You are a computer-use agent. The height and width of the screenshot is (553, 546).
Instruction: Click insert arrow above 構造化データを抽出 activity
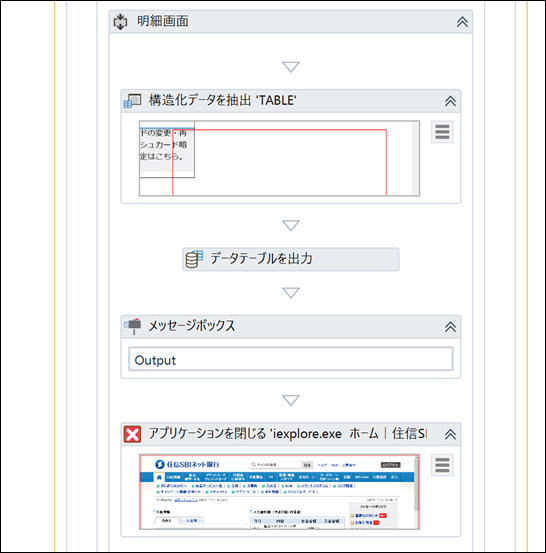coord(291,67)
